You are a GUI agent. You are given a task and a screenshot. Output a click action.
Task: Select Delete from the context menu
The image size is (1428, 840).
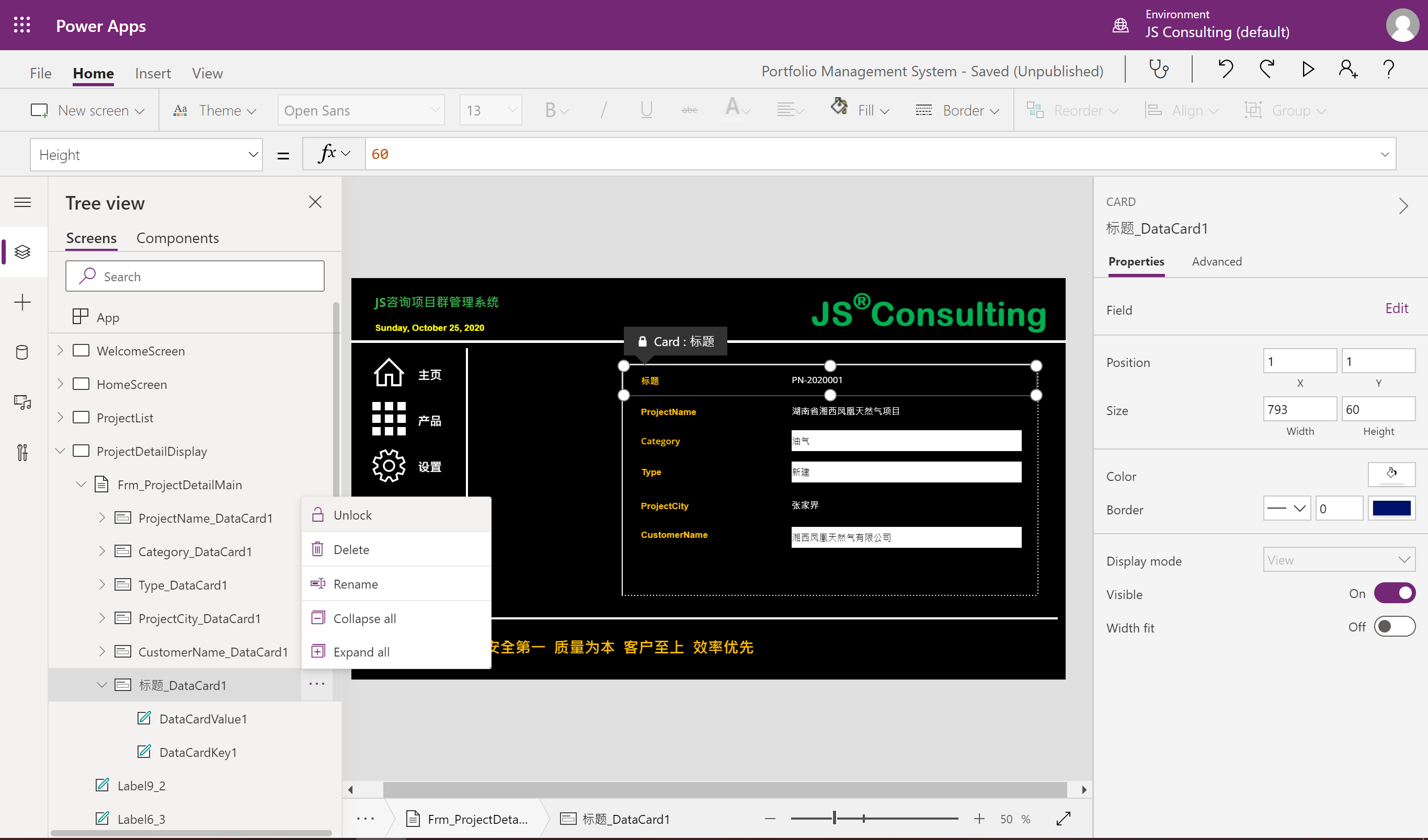tap(396, 549)
